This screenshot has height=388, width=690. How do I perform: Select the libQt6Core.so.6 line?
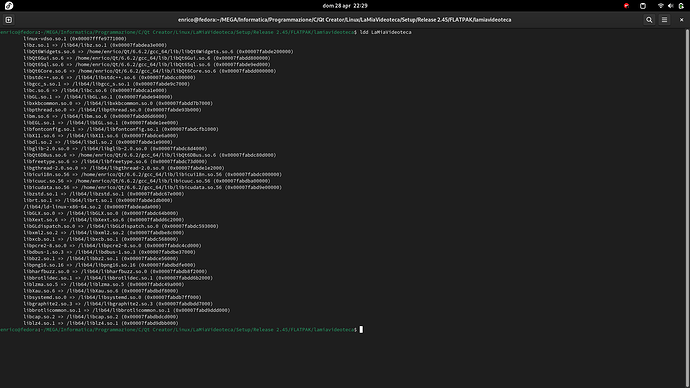coord(150,71)
